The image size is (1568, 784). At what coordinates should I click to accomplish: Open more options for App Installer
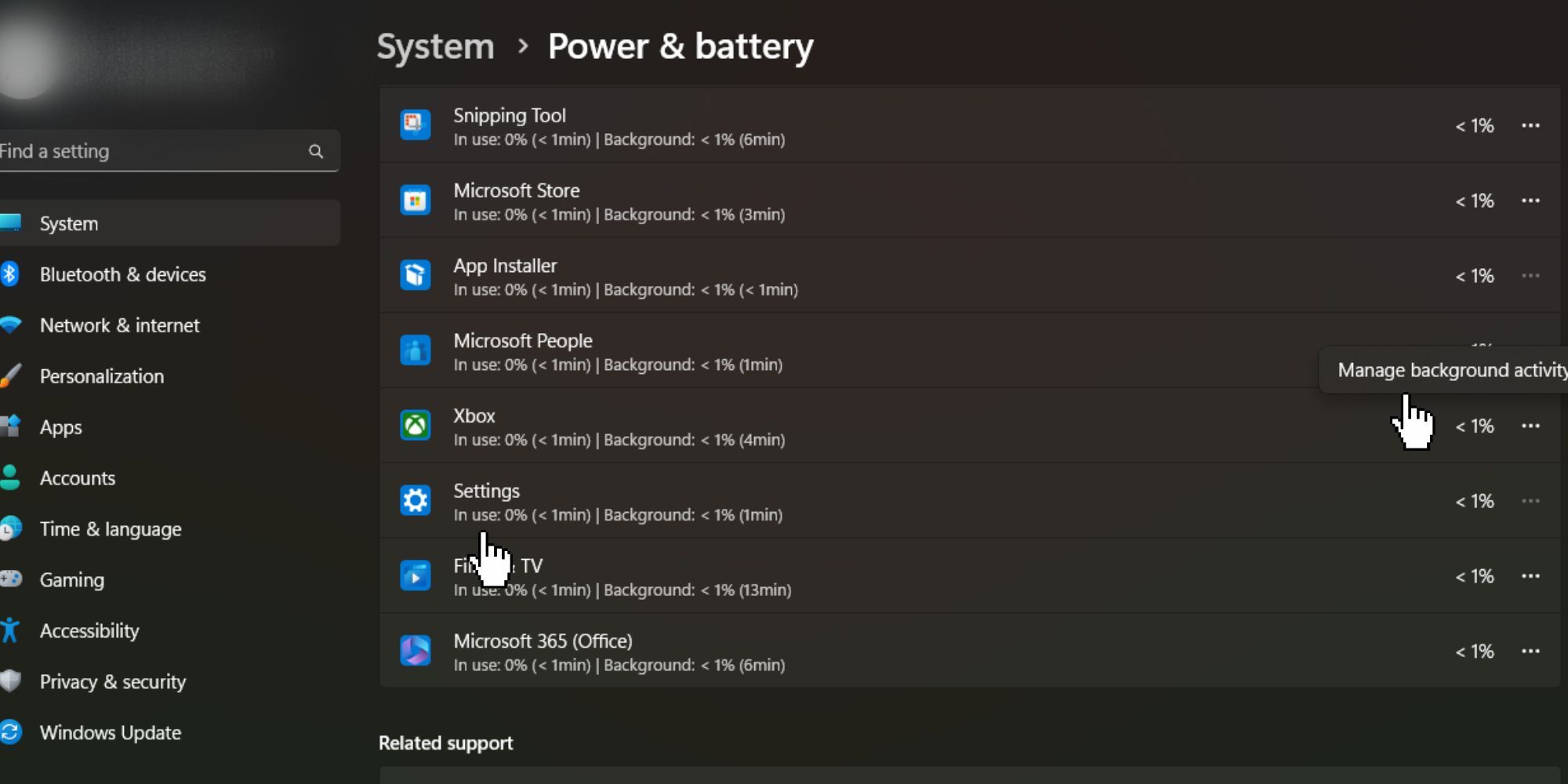(1530, 276)
